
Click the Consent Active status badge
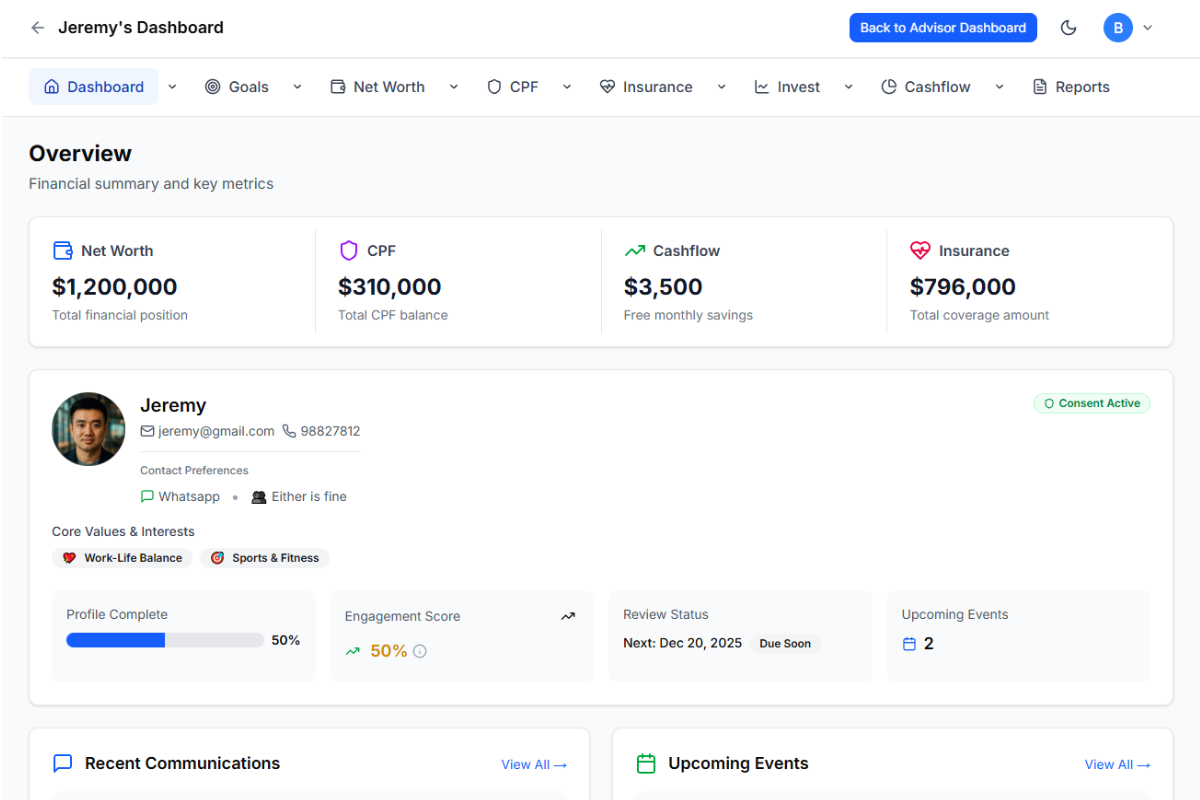tap(1091, 403)
